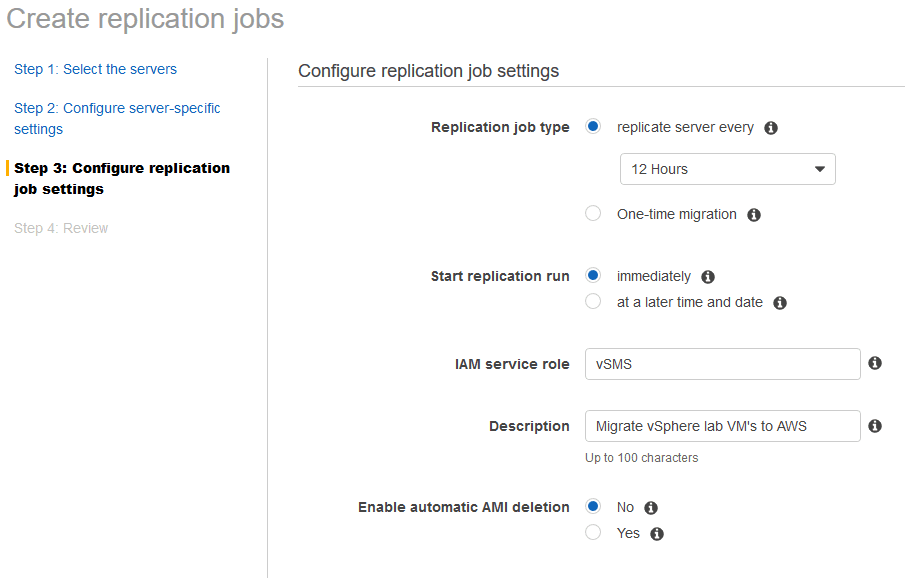Viewport: 905px width, 578px height.
Task: Go to Step 1: Select the servers
Action: click(95, 69)
